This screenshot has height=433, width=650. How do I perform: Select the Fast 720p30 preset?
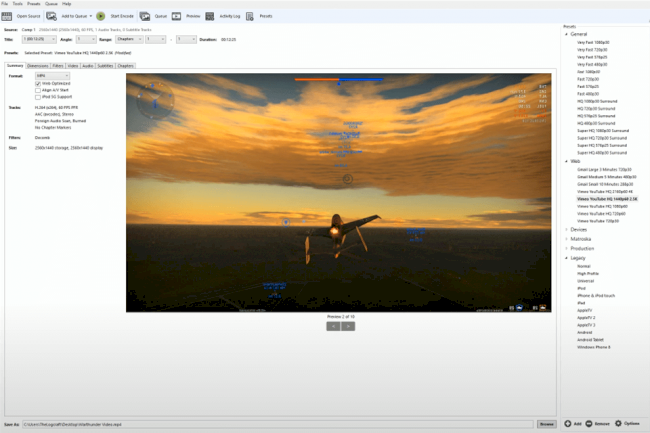tap(588, 79)
